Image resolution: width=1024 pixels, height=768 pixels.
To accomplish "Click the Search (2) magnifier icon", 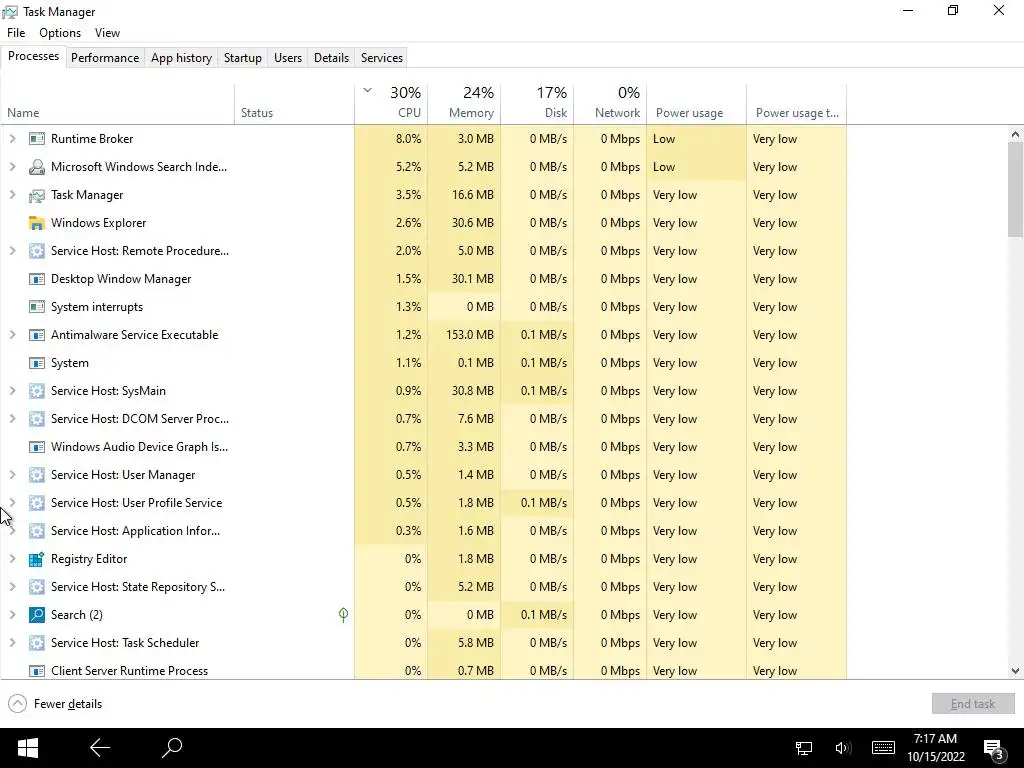I will [37, 615].
